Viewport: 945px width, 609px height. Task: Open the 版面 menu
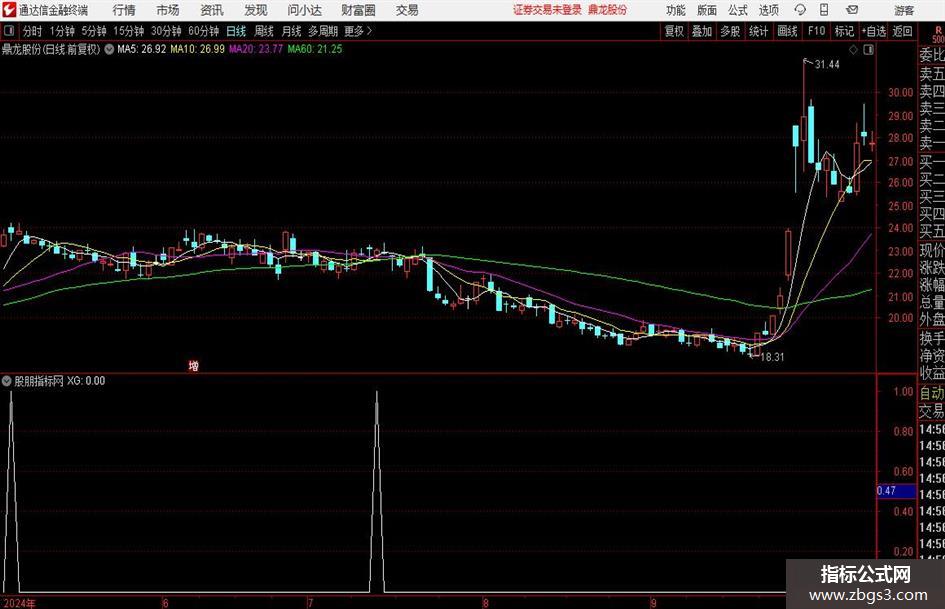(706, 10)
